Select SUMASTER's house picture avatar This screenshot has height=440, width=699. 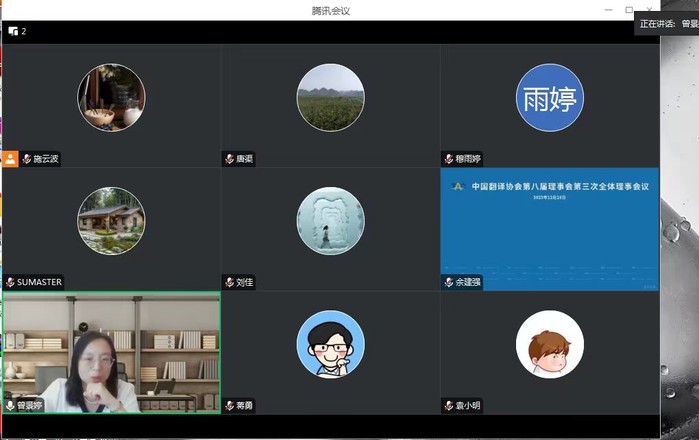pos(112,221)
